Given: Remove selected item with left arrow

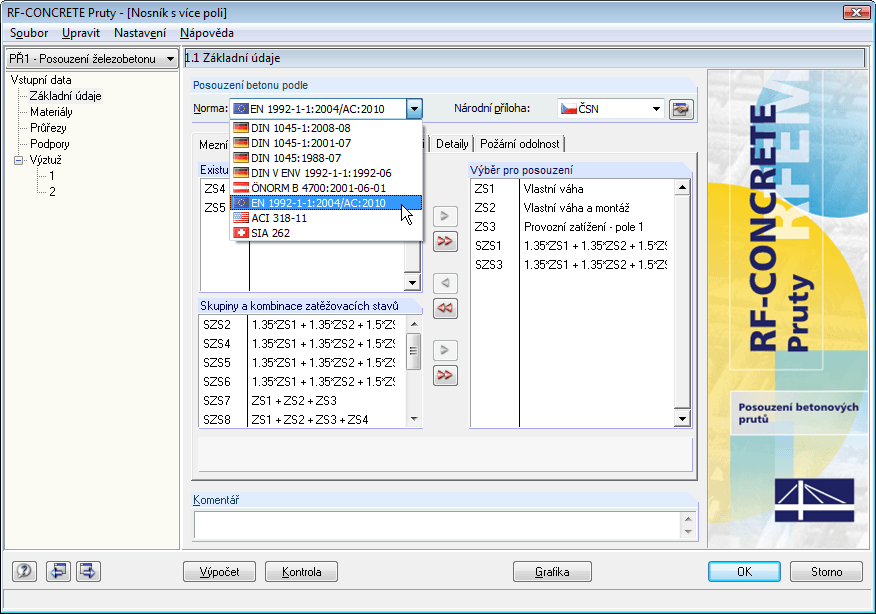Looking at the screenshot, I should (x=445, y=283).
